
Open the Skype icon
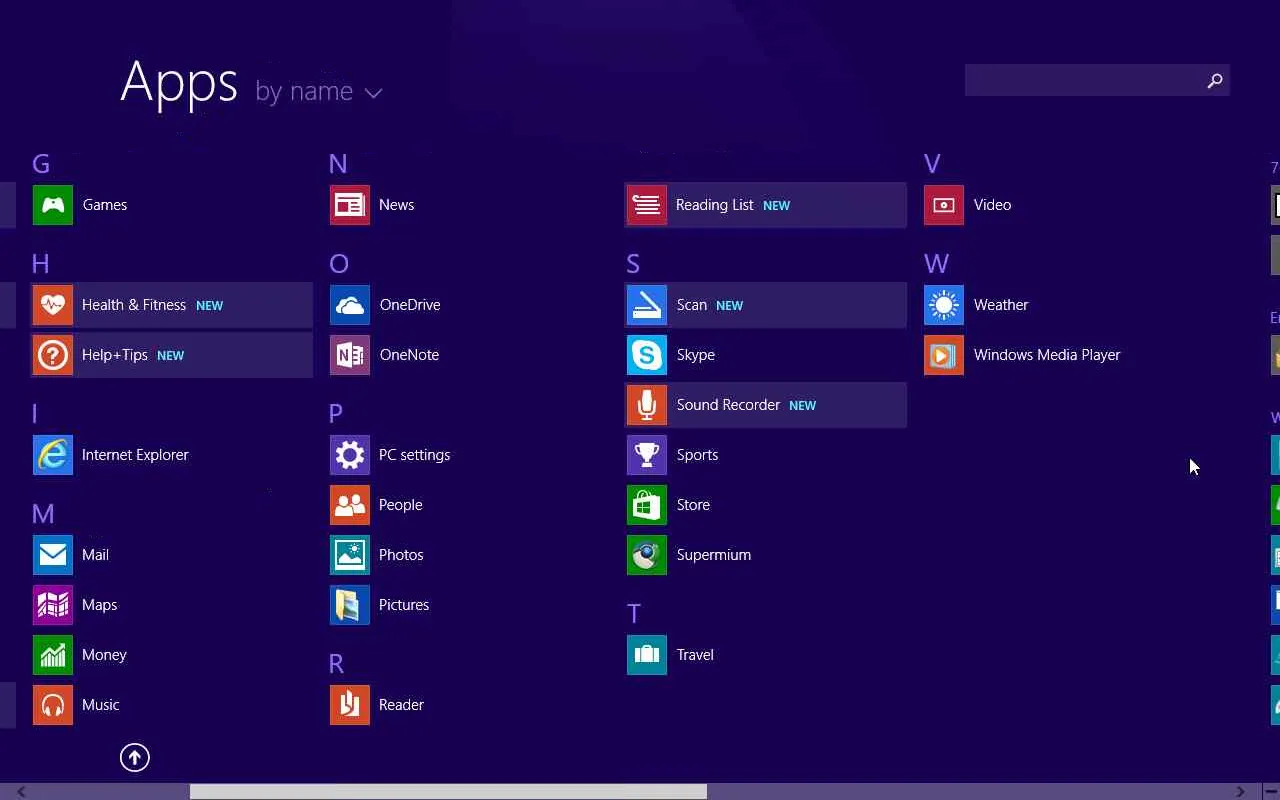click(647, 355)
